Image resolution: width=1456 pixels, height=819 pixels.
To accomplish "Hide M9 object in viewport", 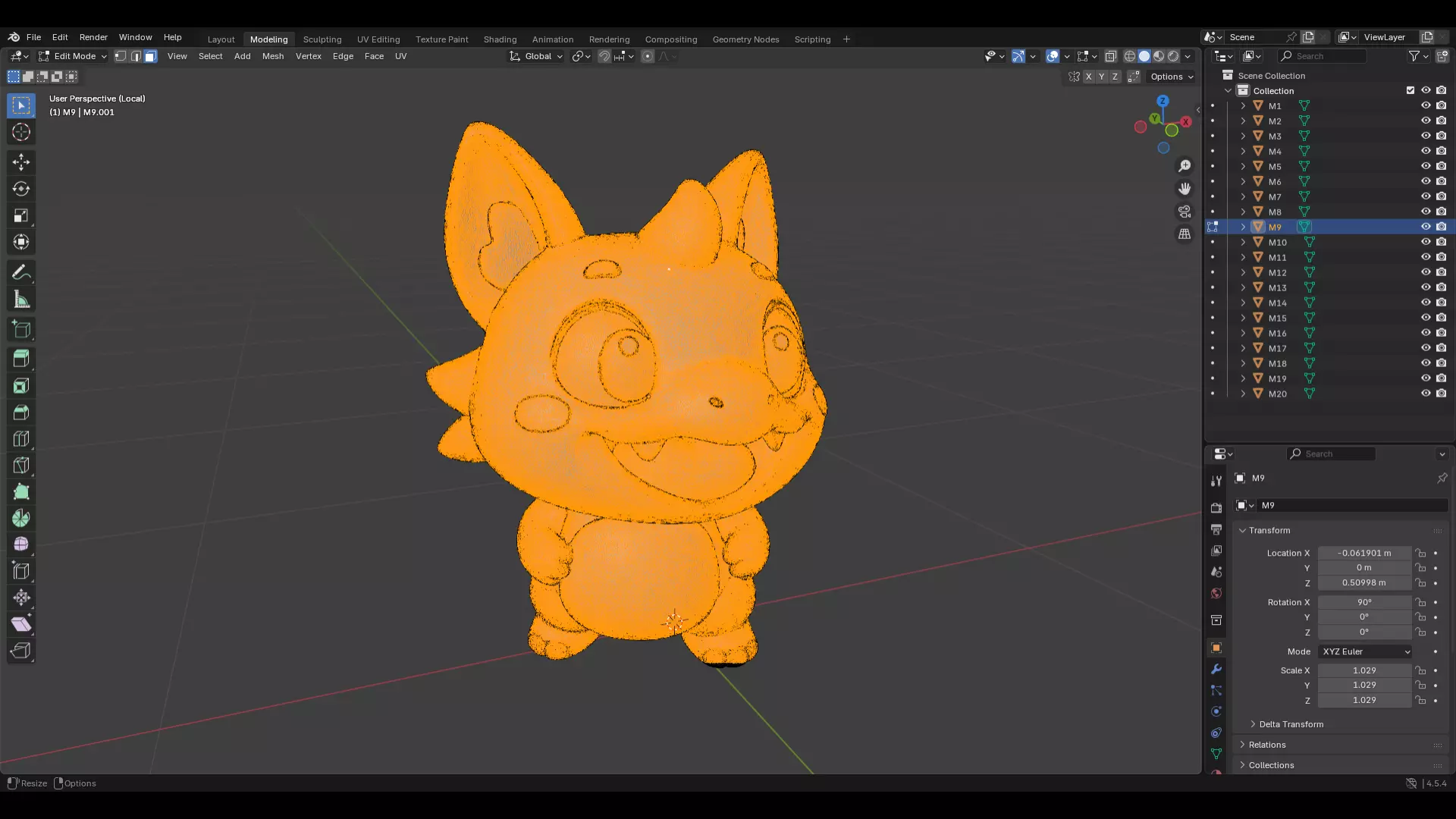I will pos(1426,227).
